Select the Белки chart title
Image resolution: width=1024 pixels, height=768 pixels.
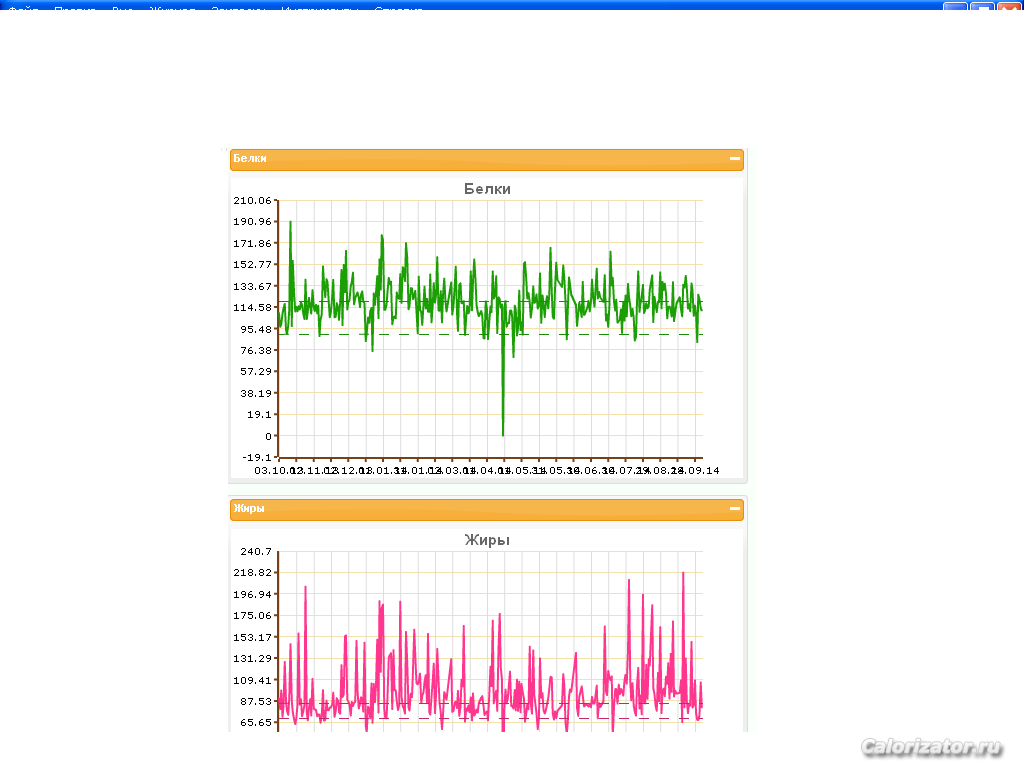[487, 189]
